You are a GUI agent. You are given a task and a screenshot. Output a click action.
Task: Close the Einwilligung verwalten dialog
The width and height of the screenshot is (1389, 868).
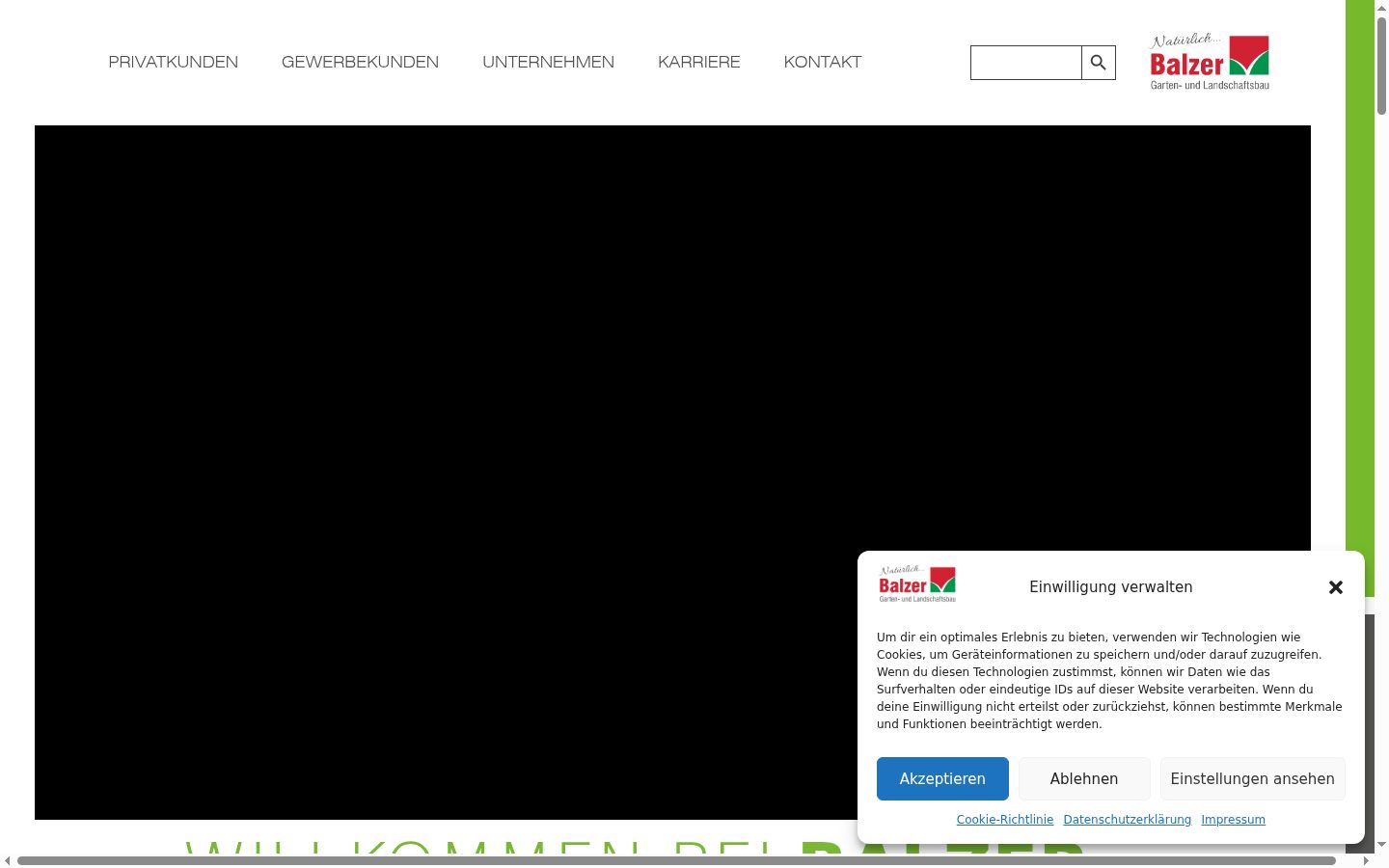pyautogui.click(x=1336, y=587)
